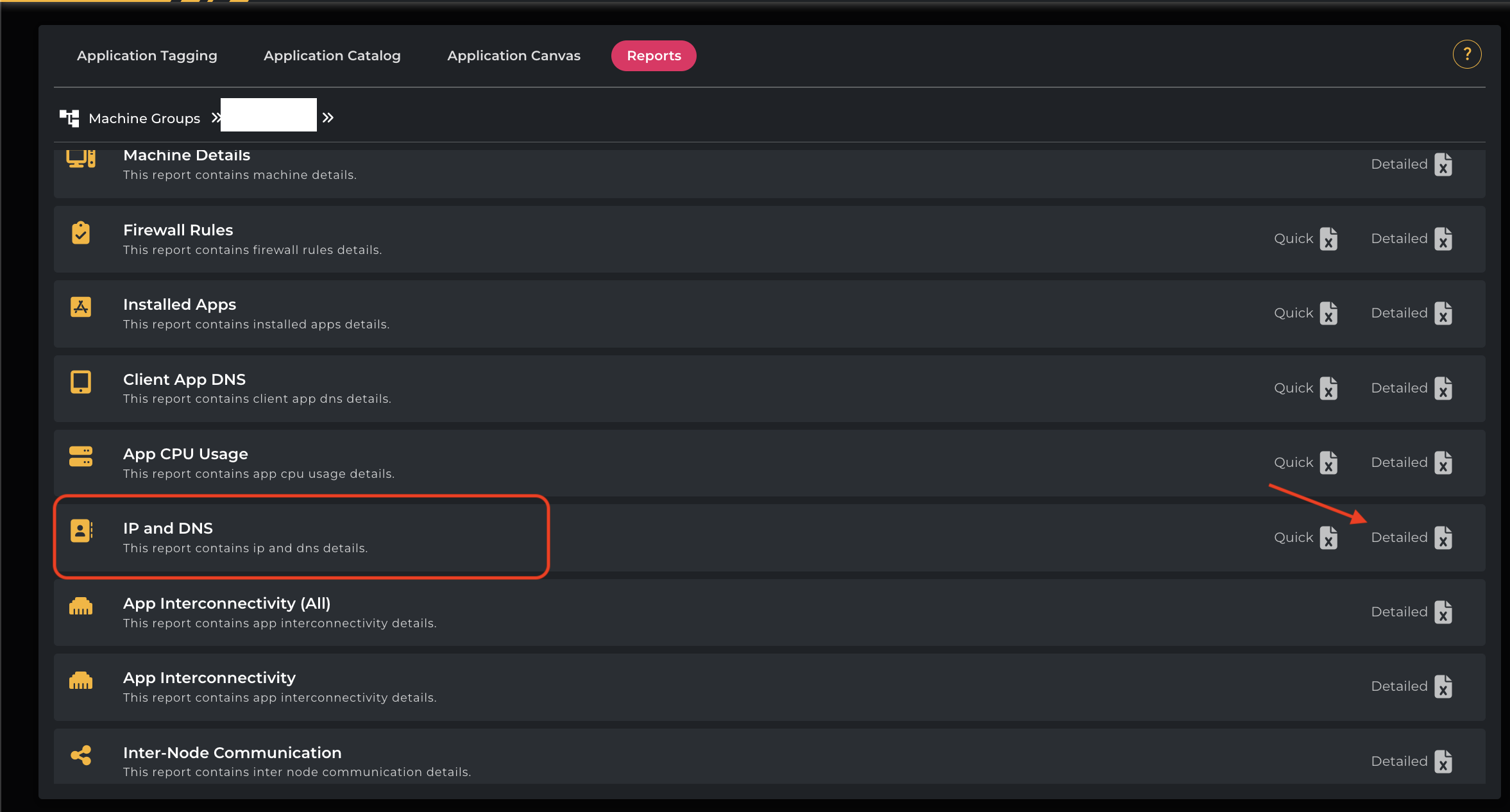Expand chevron after Machine Groups breadcrumb
Viewport: 1510px width, 812px height.
click(x=216, y=117)
